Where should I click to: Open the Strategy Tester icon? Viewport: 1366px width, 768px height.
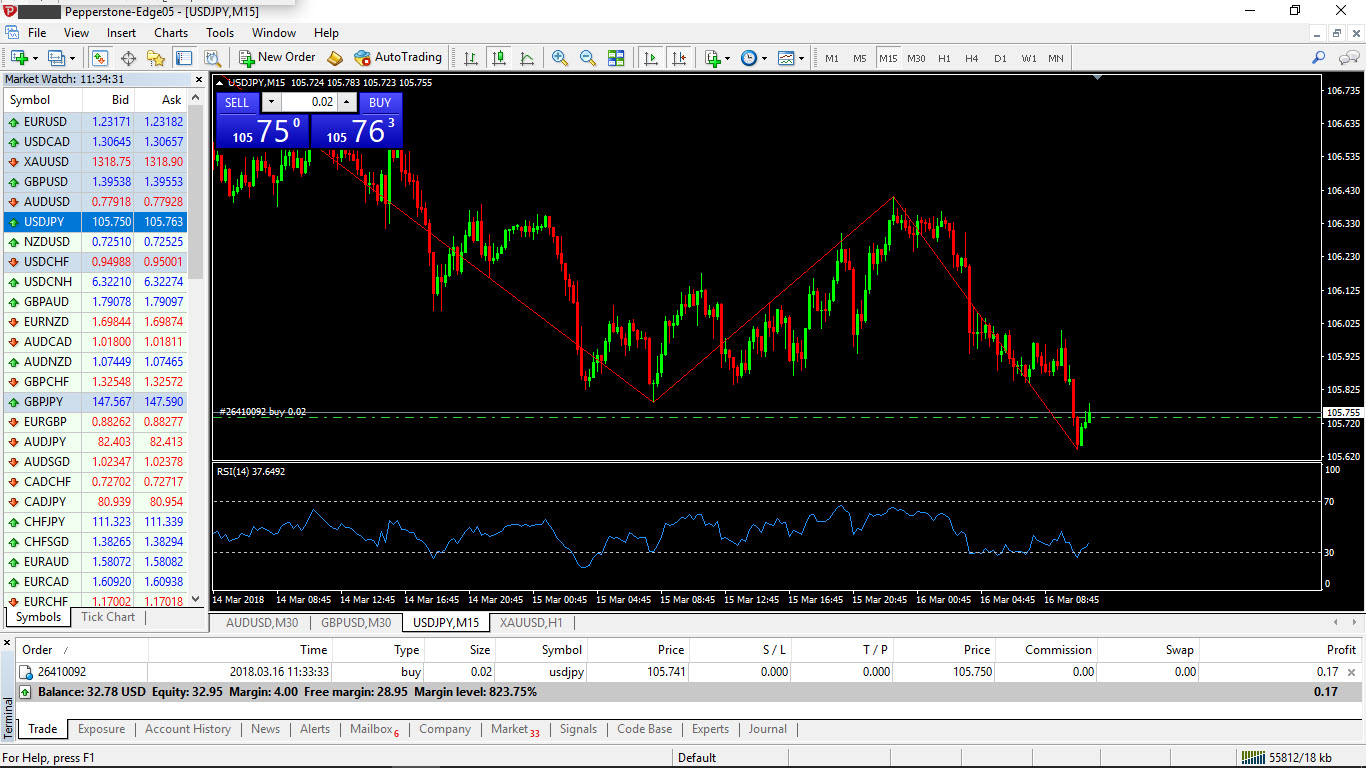click(212, 58)
